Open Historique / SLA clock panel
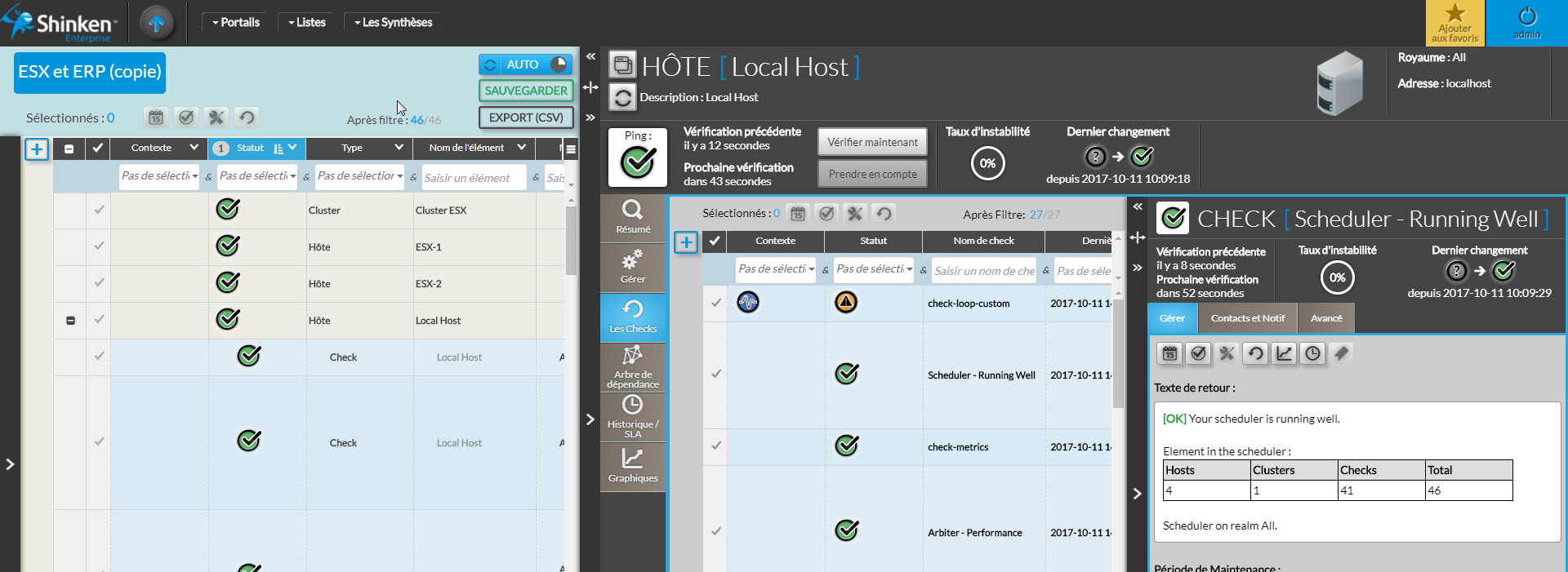 (632, 416)
